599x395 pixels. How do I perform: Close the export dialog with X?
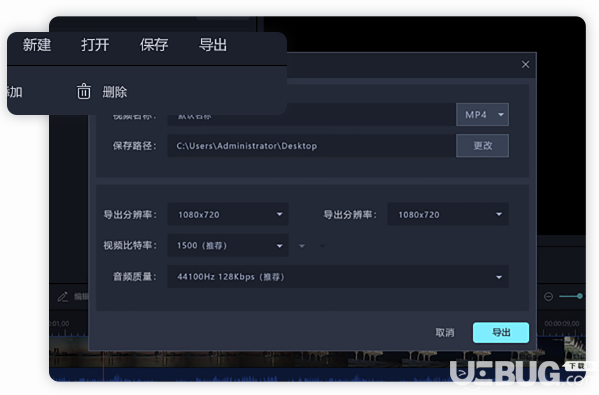click(525, 65)
